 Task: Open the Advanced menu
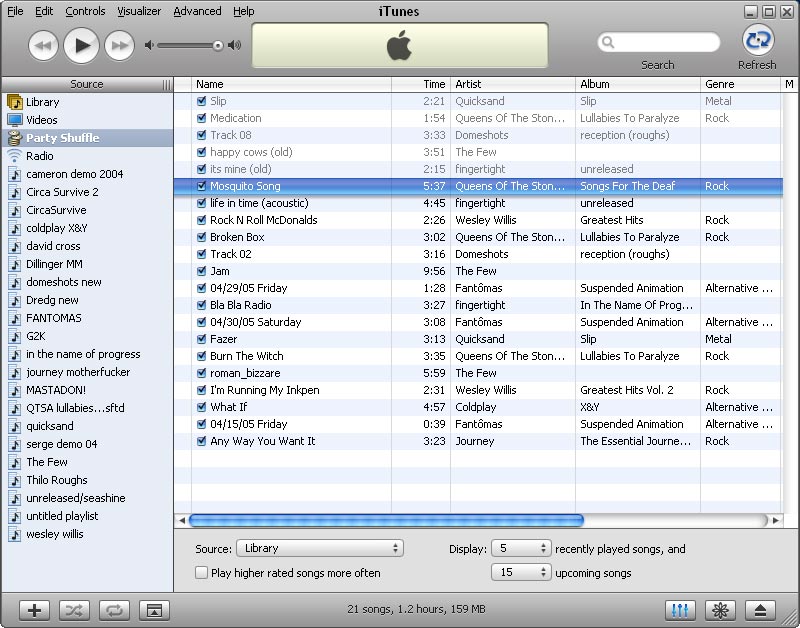(x=197, y=11)
